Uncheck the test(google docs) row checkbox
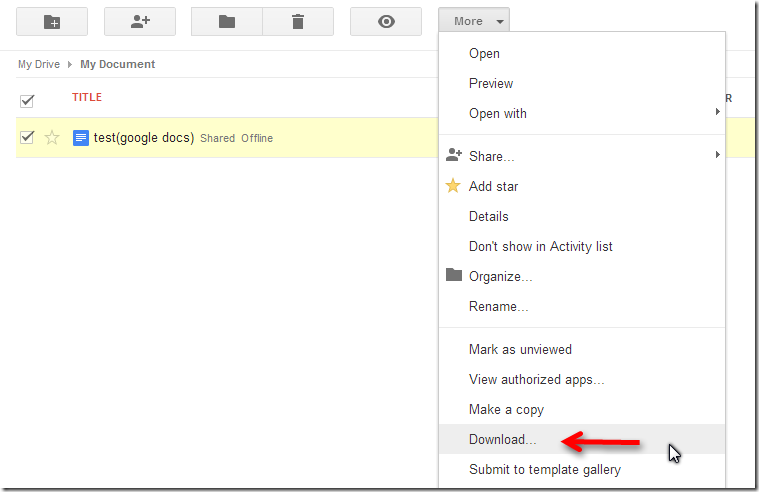 click(27, 138)
